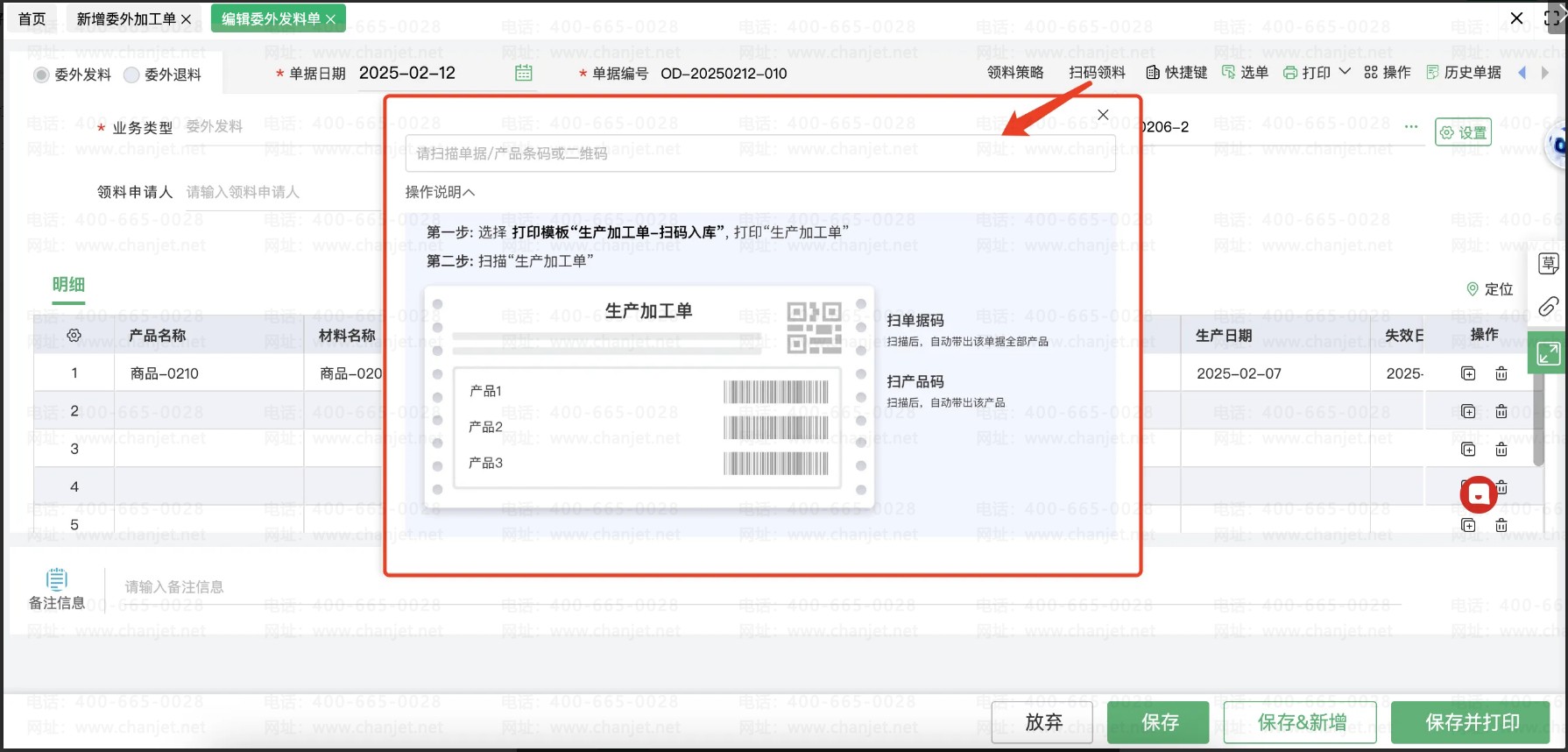Click the green expand table icon
Viewport: 1568px width, 752px height.
pos(1548,353)
